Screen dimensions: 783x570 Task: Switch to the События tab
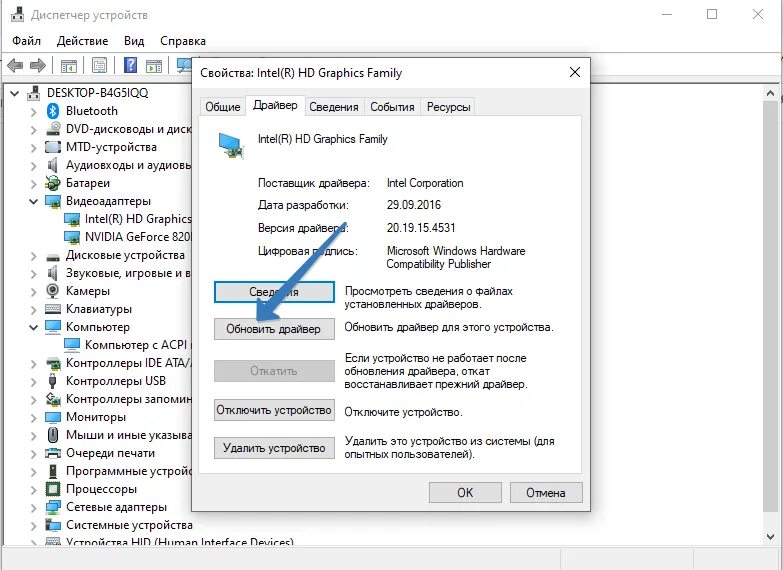coord(392,107)
